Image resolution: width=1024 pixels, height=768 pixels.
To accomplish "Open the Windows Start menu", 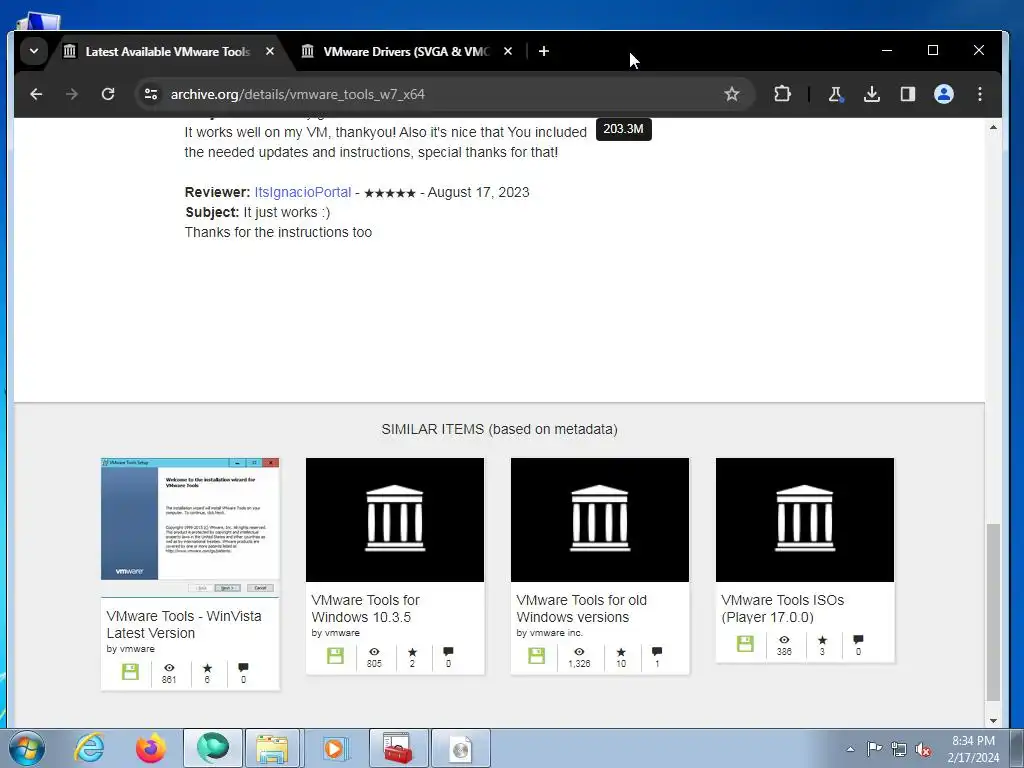I will 27,748.
